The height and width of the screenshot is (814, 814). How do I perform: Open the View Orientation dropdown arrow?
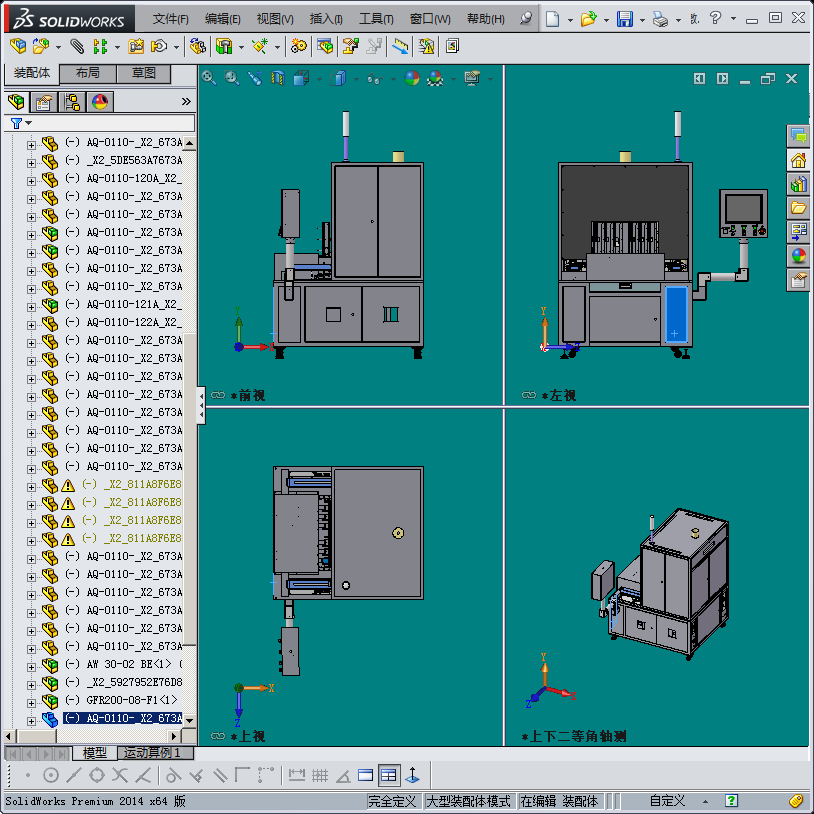coord(319,79)
